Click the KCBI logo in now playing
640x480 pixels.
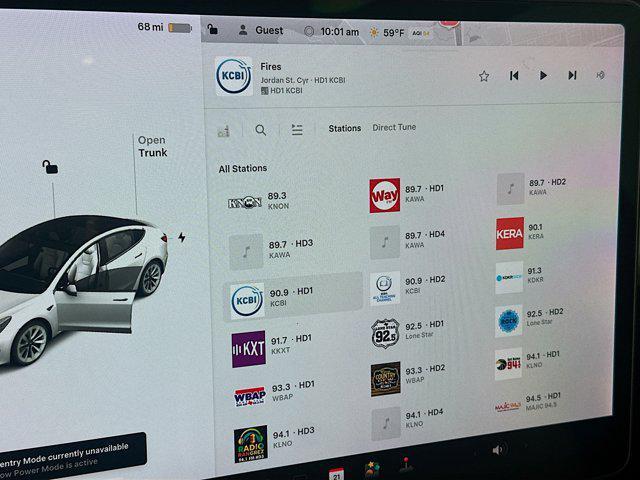coord(234,76)
